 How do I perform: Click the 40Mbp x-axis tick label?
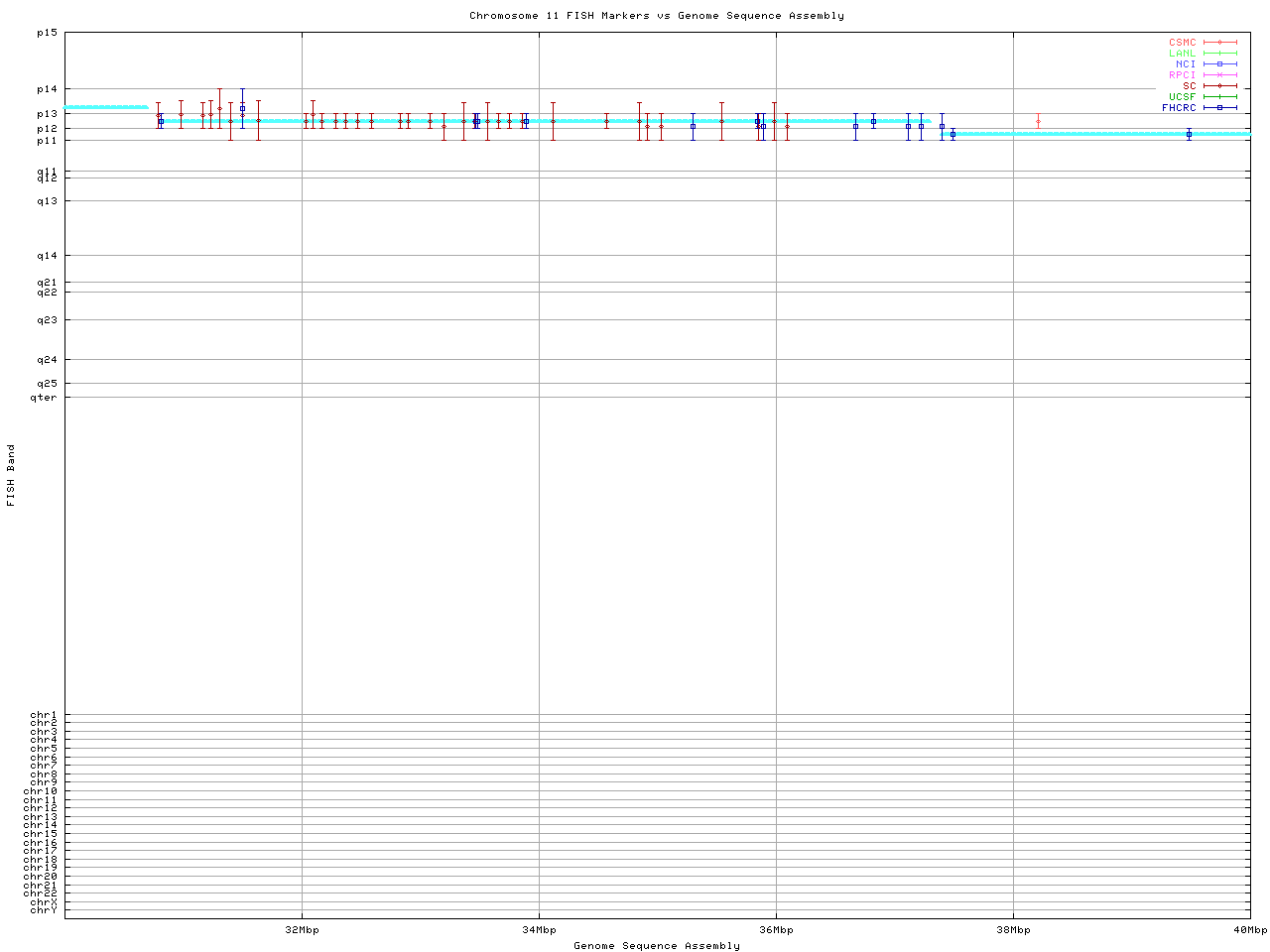(x=1250, y=930)
